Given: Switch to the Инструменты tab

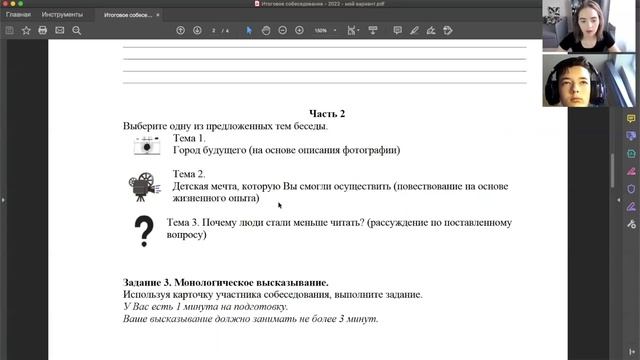Looking at the screenshot, I should point(62,15).
